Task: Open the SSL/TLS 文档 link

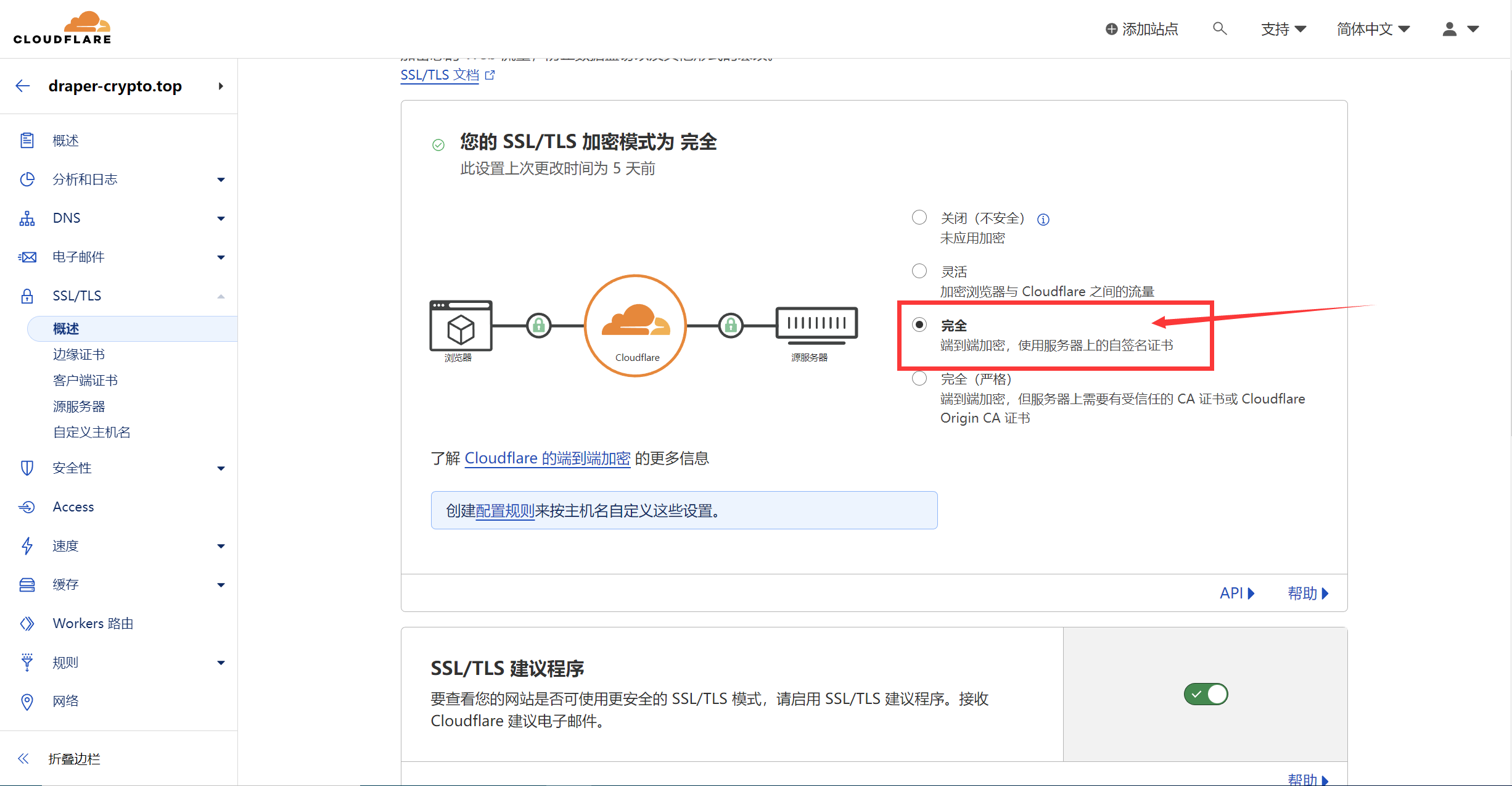Action: click(x=440, y=75)
